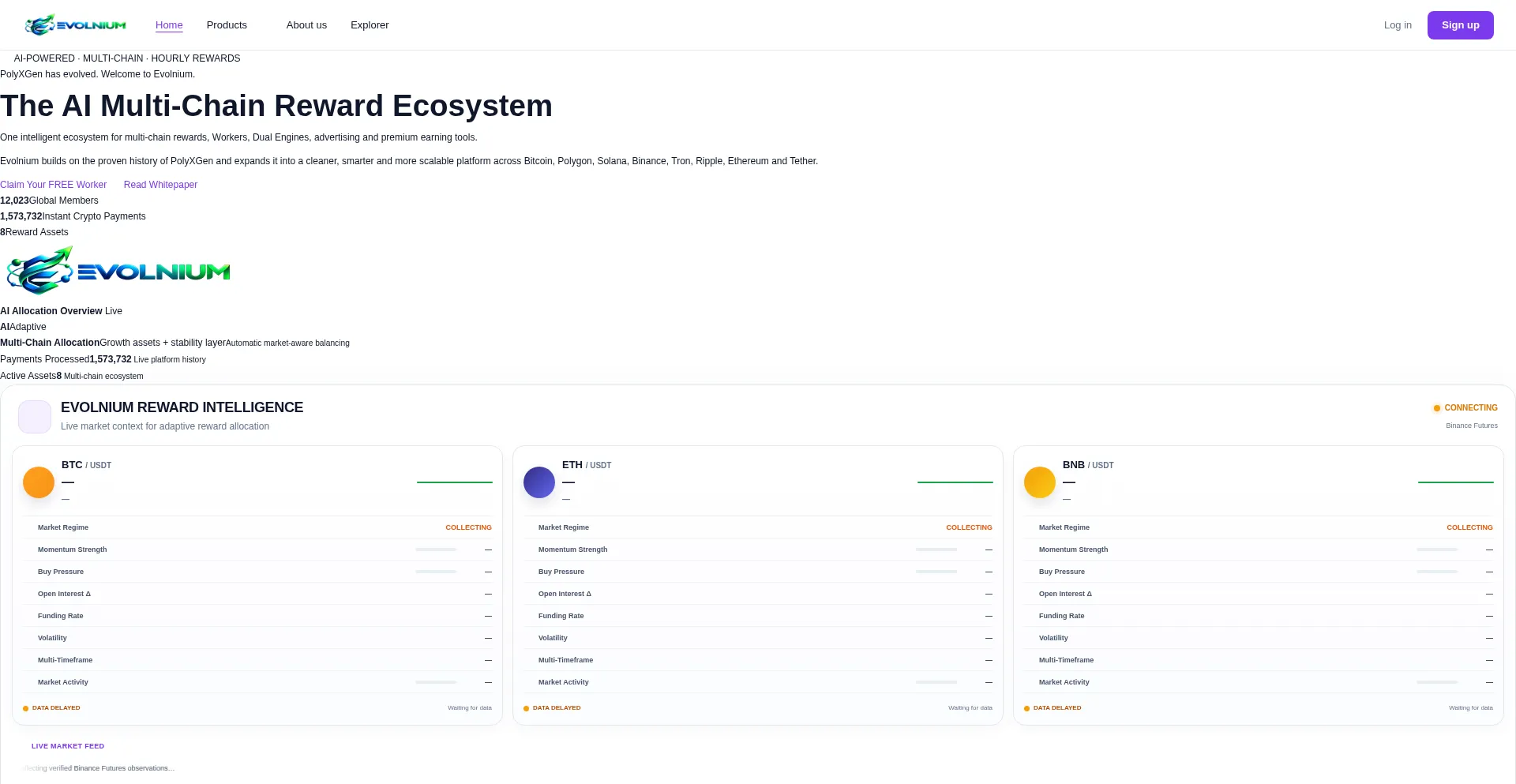The height and width of the screenshot is (784, 1516).
Task: Click the ETH Open Interest Δ row label
Action: coord(565,594)
